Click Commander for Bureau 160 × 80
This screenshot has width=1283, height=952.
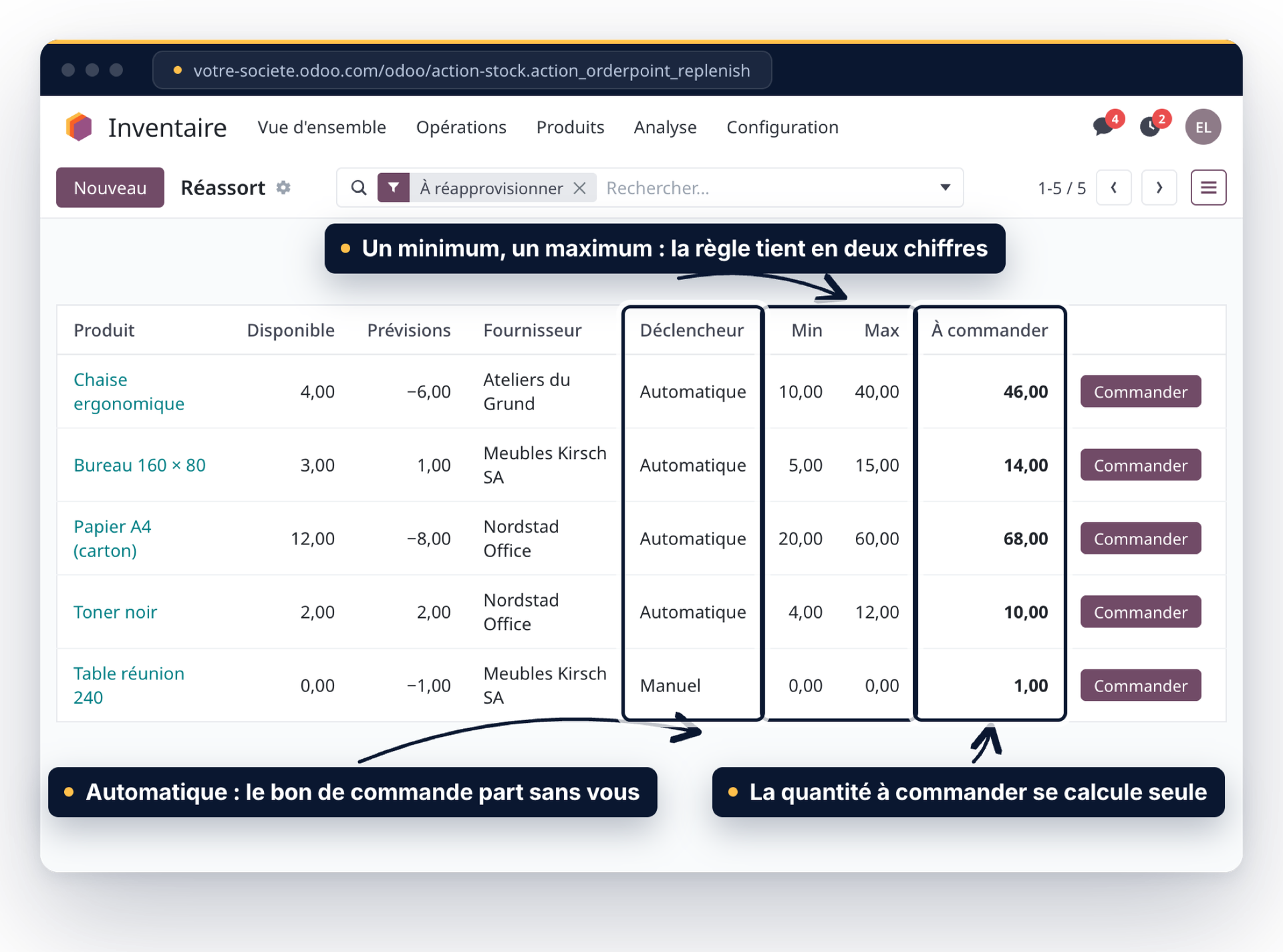(x=1141, y=465)
